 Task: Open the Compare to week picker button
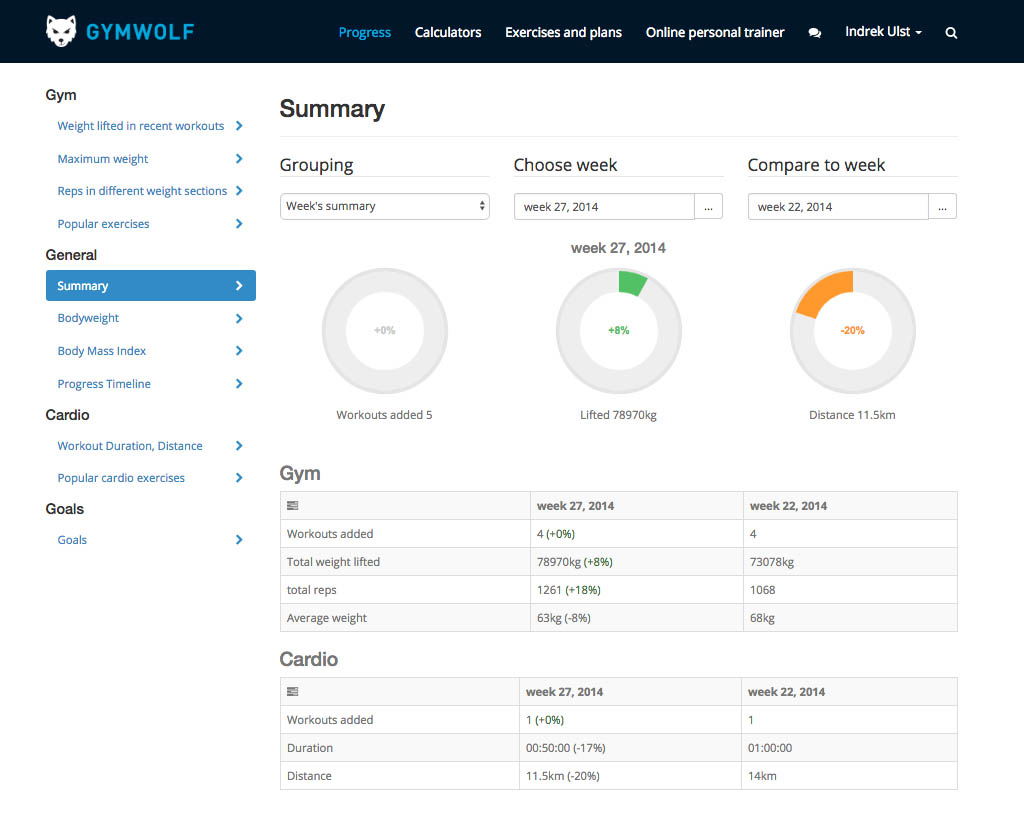[942, 207]
